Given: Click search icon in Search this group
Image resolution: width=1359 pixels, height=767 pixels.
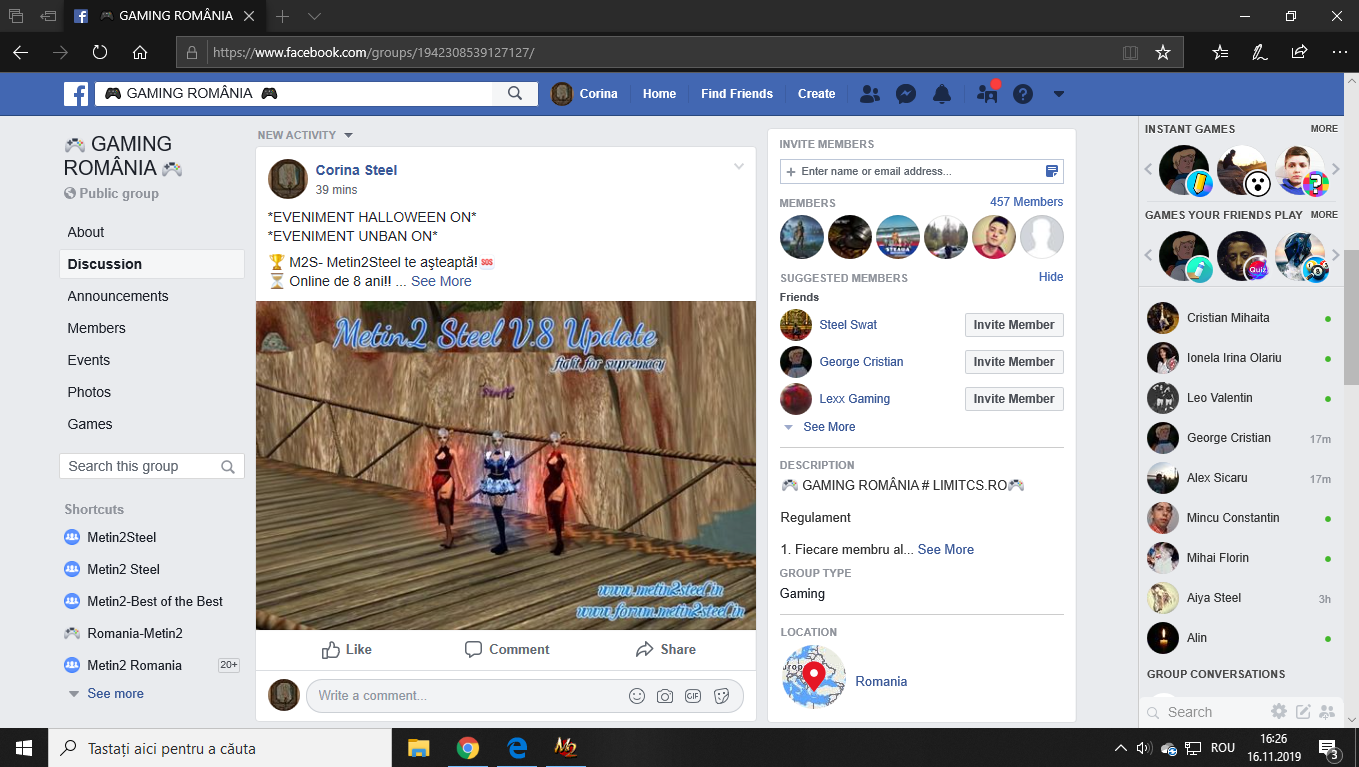Looking at the screenshot, I should click(x=228, y=466).
